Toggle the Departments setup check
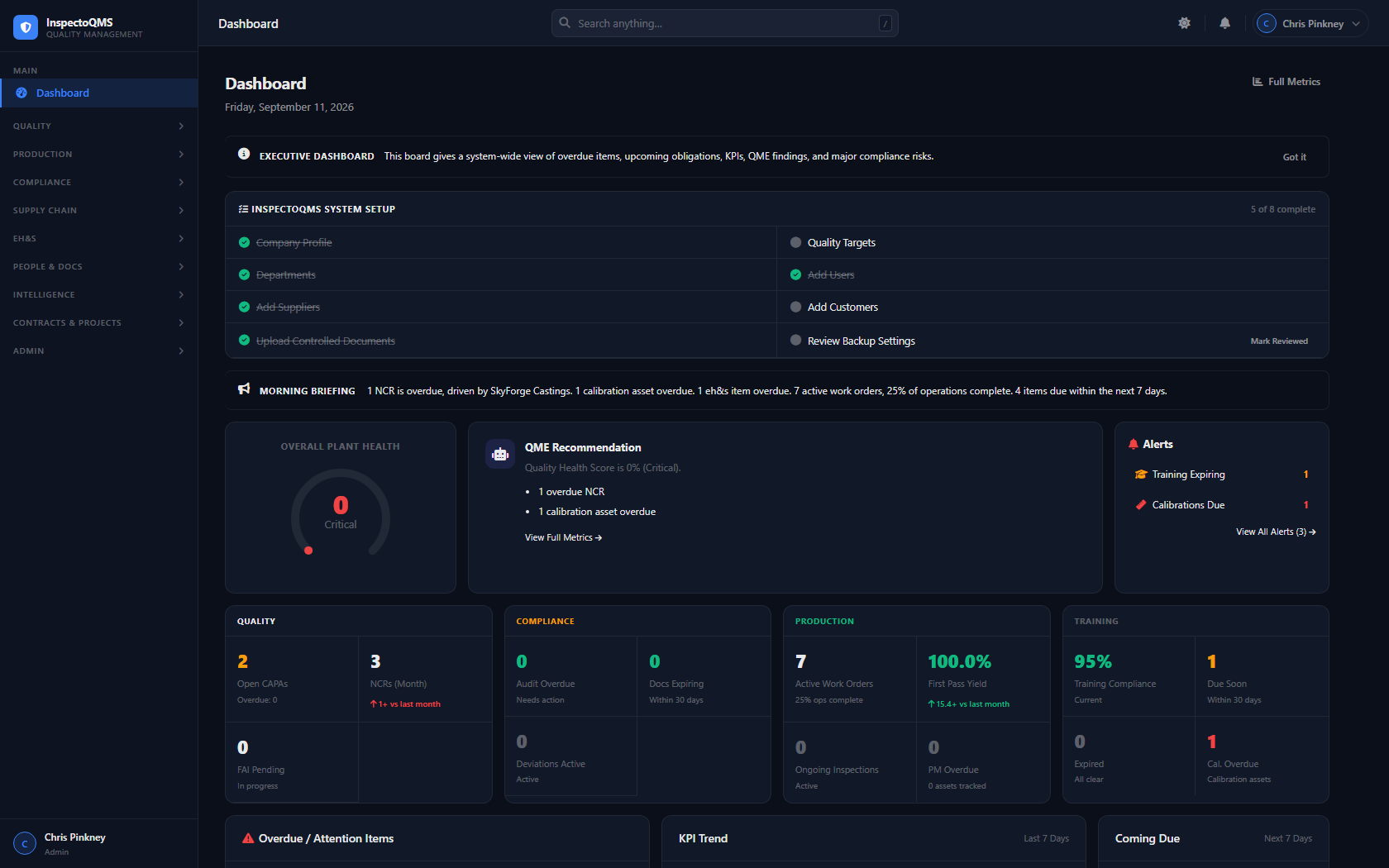The height and width of the screenshot is (868, 1389). 244,274
